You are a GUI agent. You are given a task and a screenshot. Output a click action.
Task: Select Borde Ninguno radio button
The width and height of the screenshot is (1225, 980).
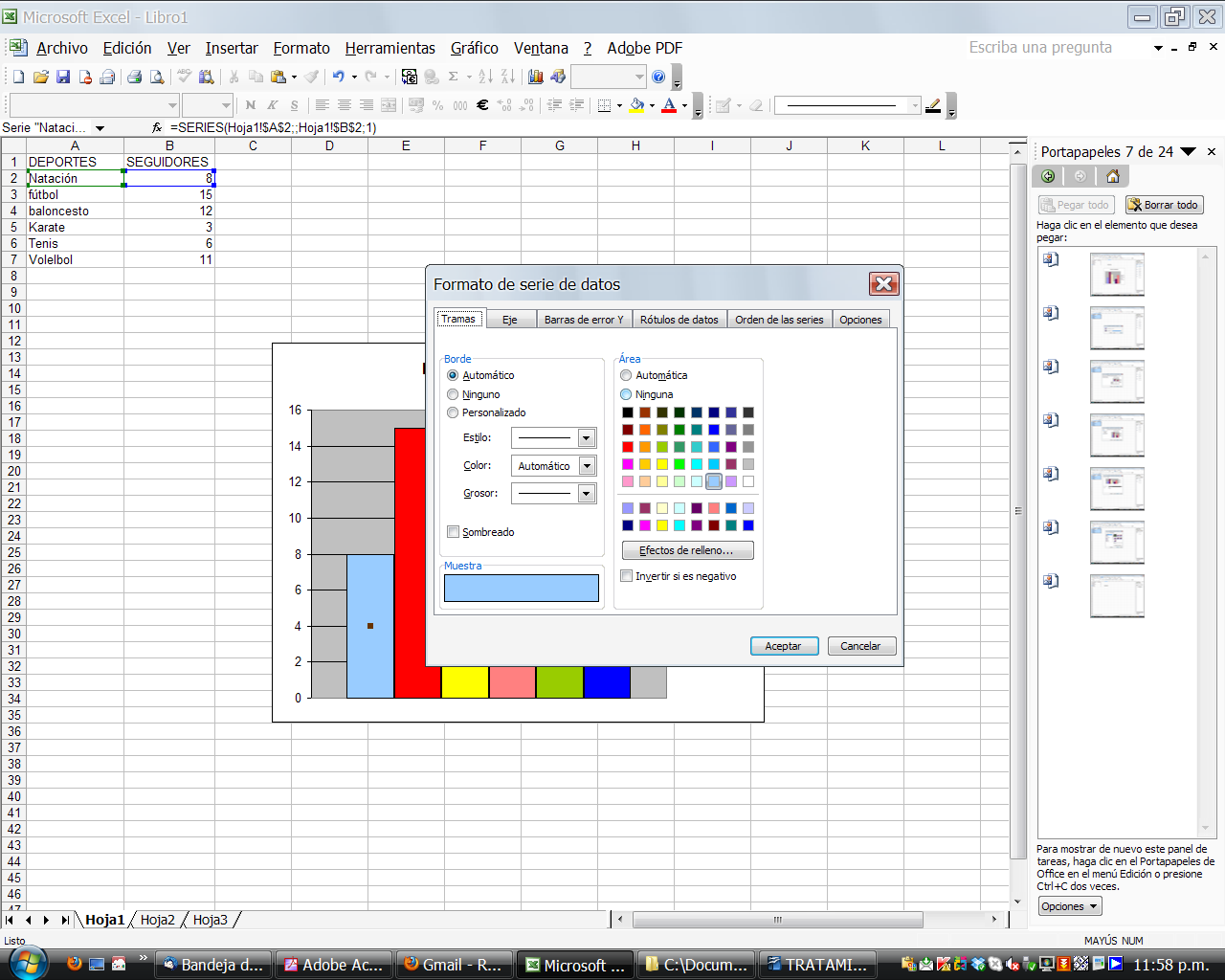453,394
